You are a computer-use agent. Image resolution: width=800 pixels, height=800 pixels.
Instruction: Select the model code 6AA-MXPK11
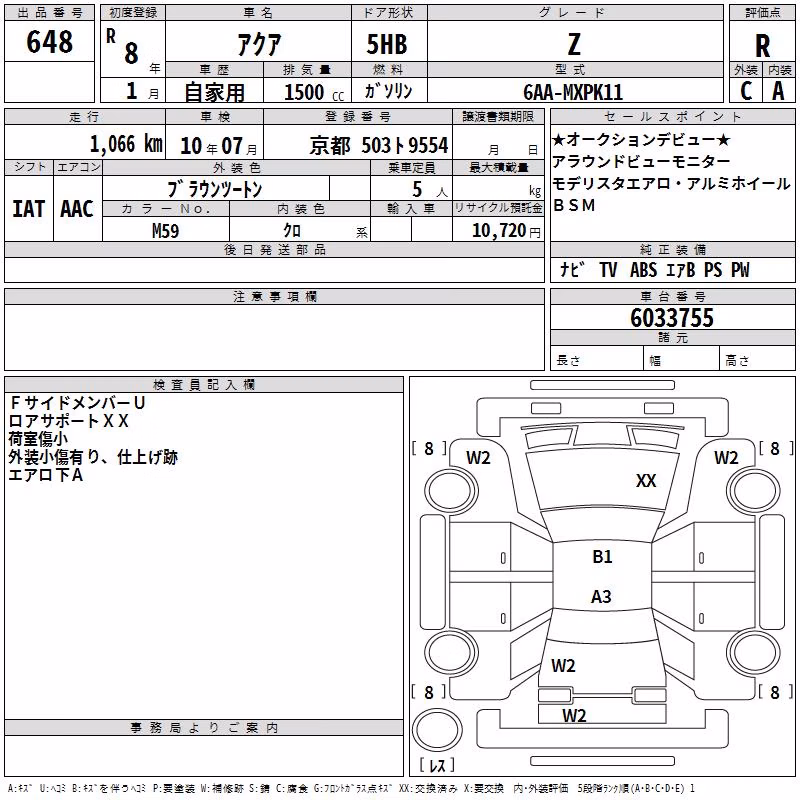(x=573, y=92)
